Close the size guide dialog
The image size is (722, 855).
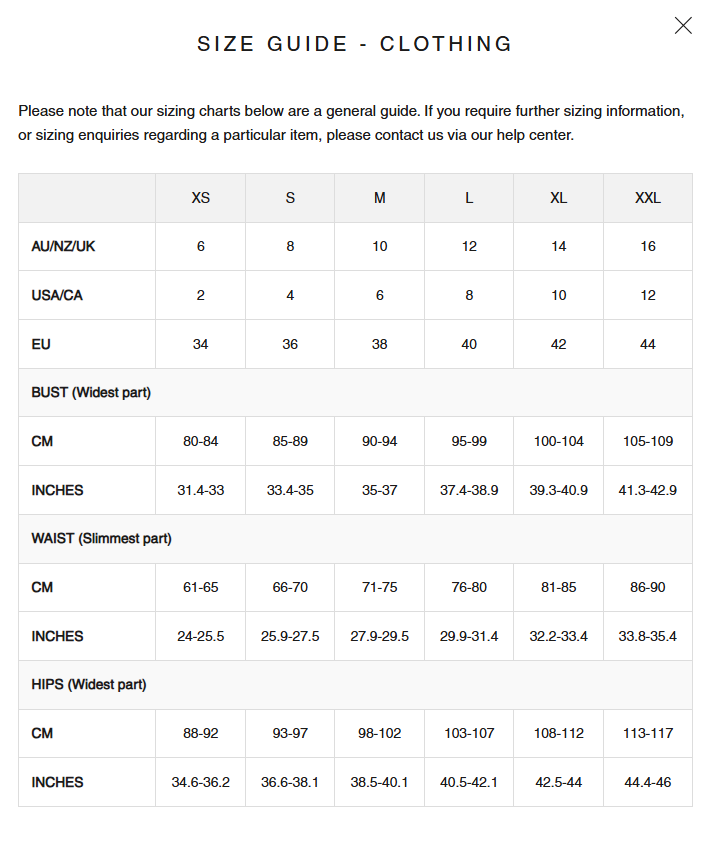683,26
